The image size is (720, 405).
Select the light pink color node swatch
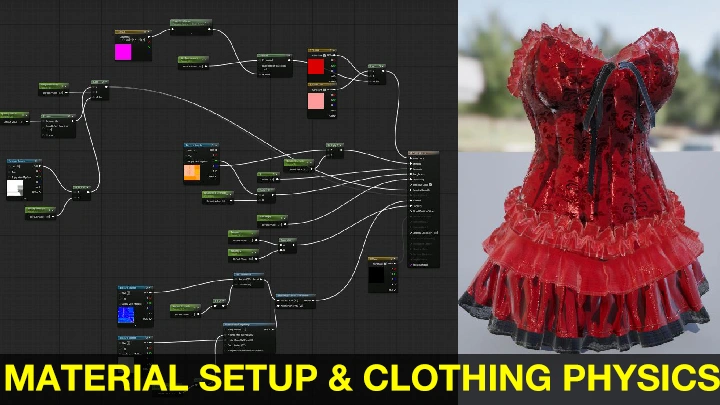pos(316,101)
